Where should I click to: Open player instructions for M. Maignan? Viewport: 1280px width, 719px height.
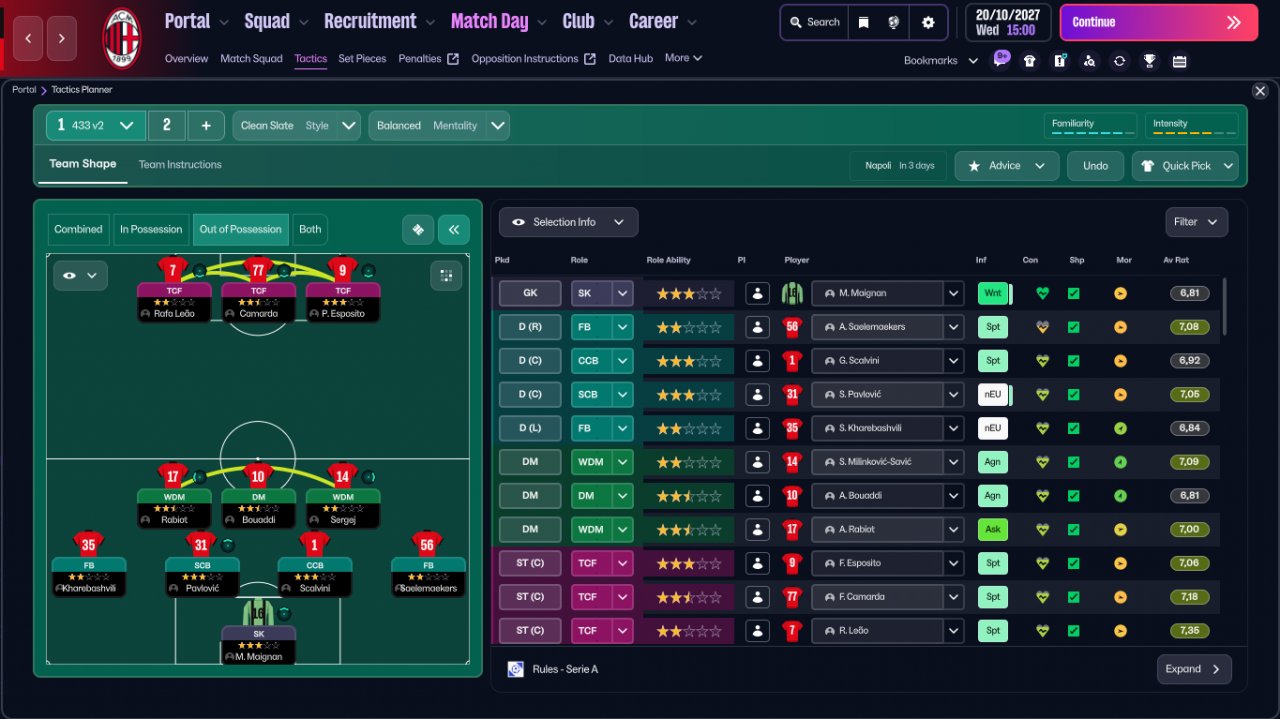click(x=757, y=293)
